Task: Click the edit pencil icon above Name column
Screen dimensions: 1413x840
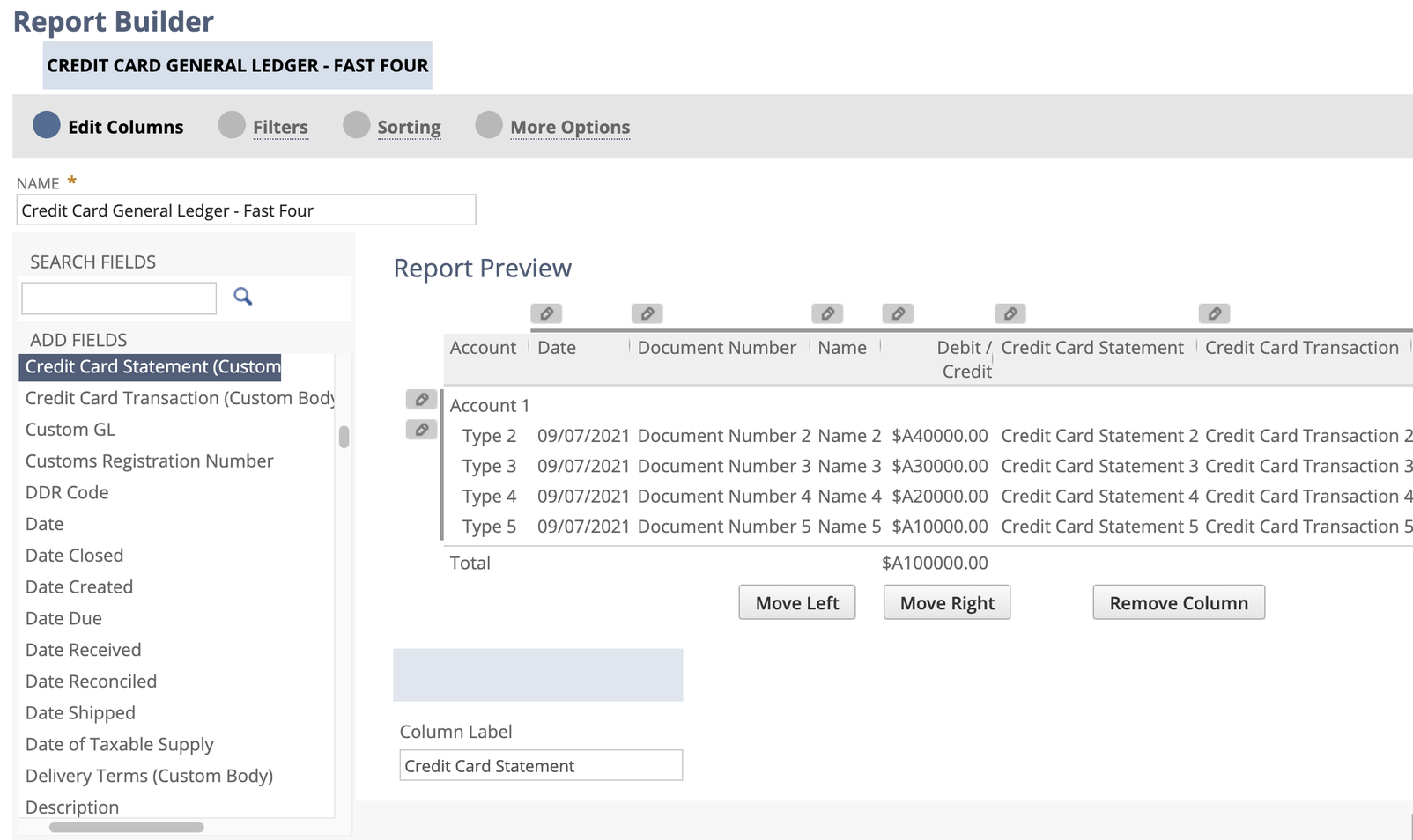Action: click(x=827, y=313)
